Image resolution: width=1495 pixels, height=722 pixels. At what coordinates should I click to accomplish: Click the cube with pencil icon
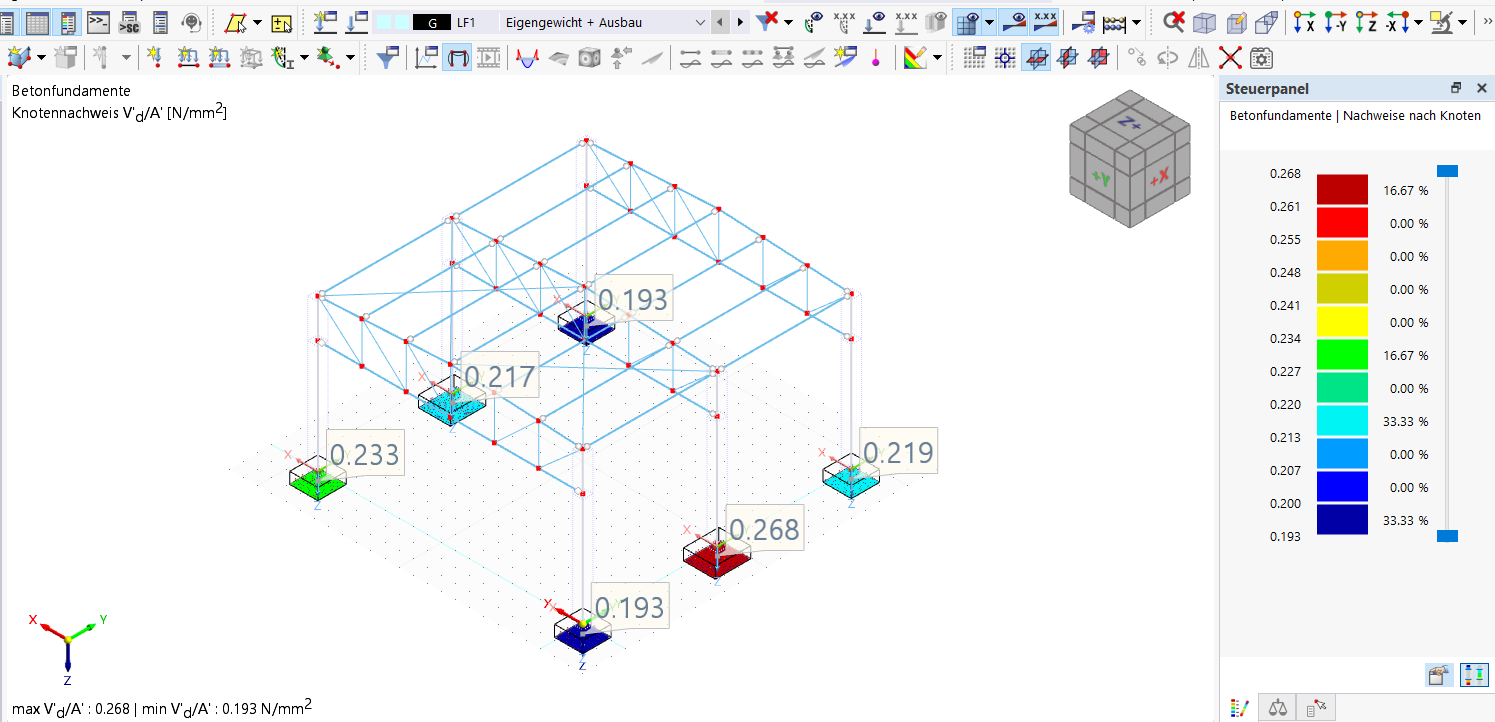tap(1236, 21)
